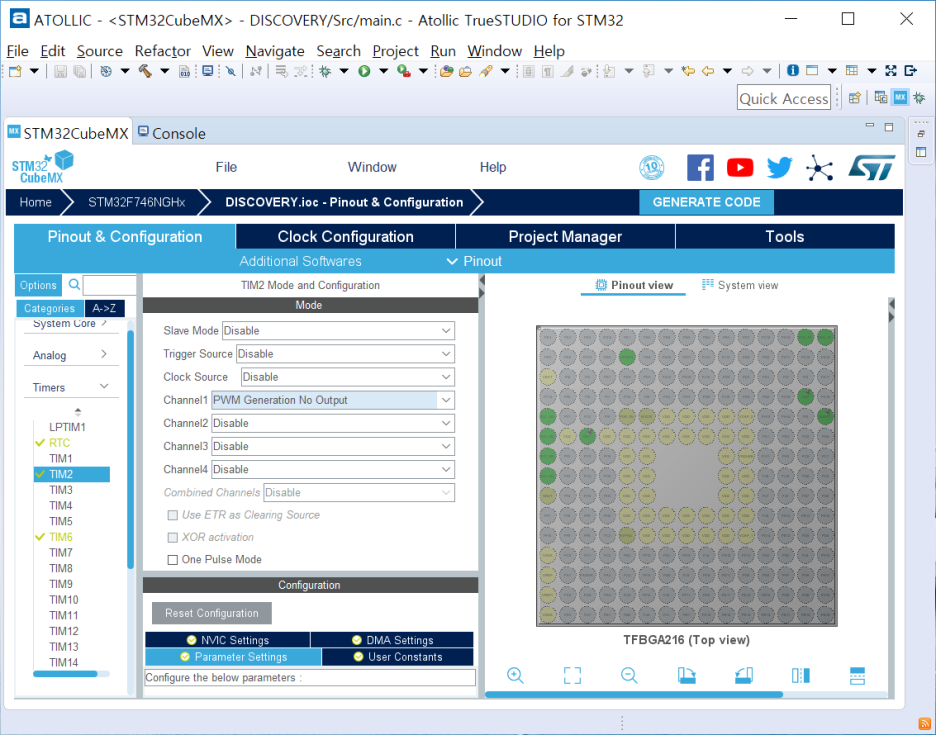Click the Last Edit Location arrow icon
This screenshot has width=936, height=735.
point(688,71)
